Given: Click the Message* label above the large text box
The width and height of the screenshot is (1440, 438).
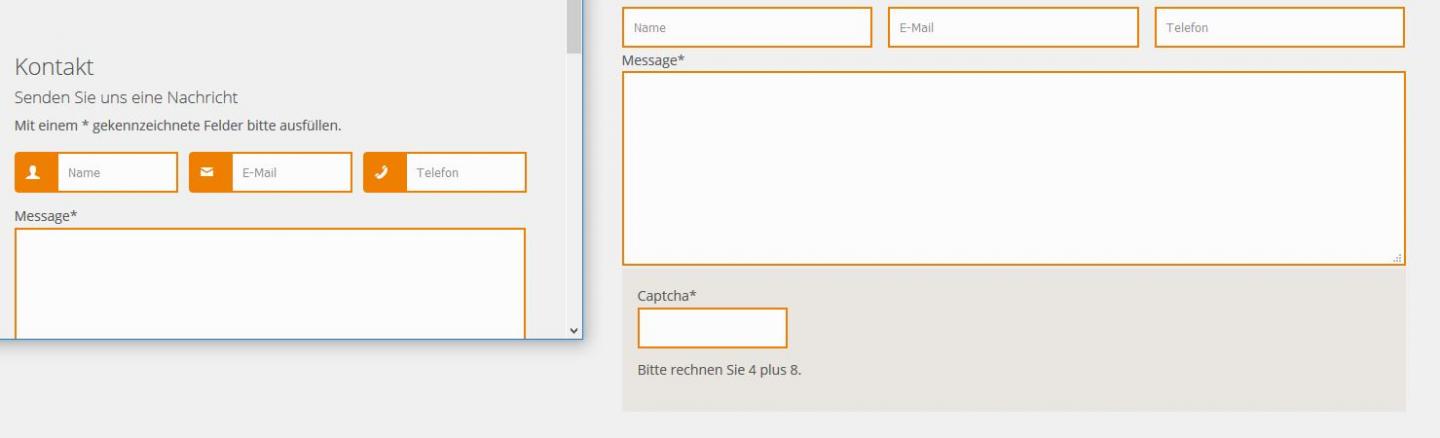Looking at the screenshot, I should (653, 60).
